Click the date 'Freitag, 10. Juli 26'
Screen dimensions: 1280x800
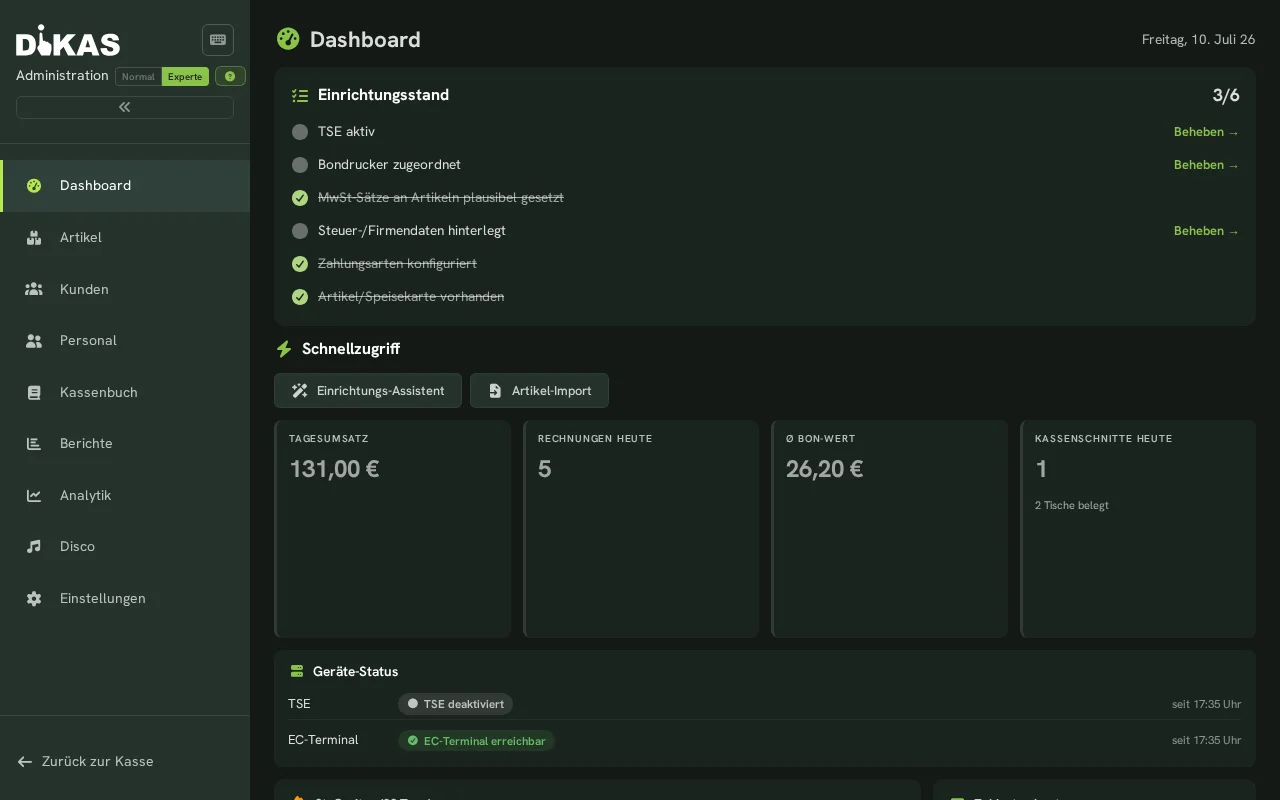tap(1198, 40)
